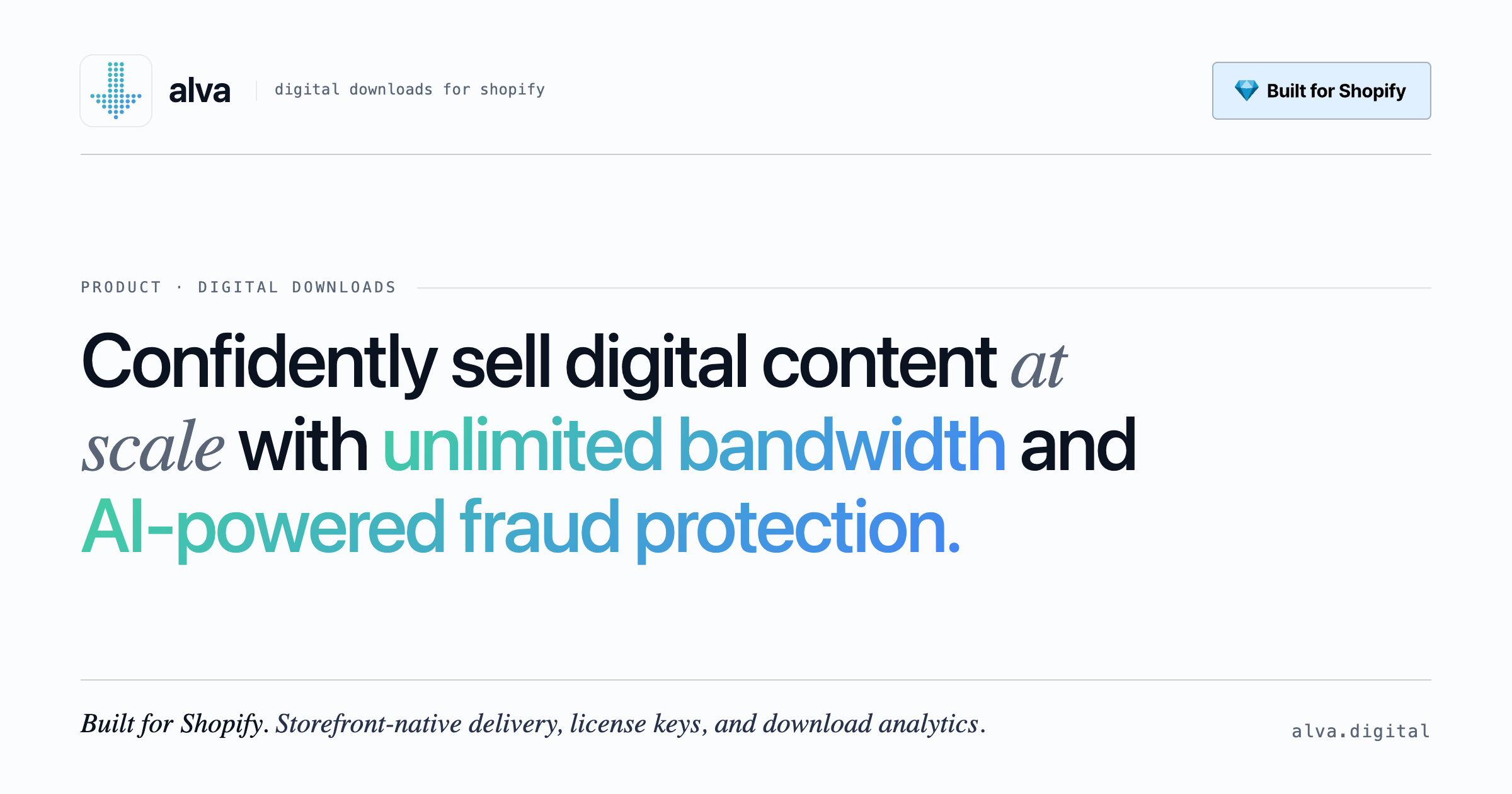
Task: Click "AI-powered fraud protection." gradient text
Action: [x=520, y=528]
